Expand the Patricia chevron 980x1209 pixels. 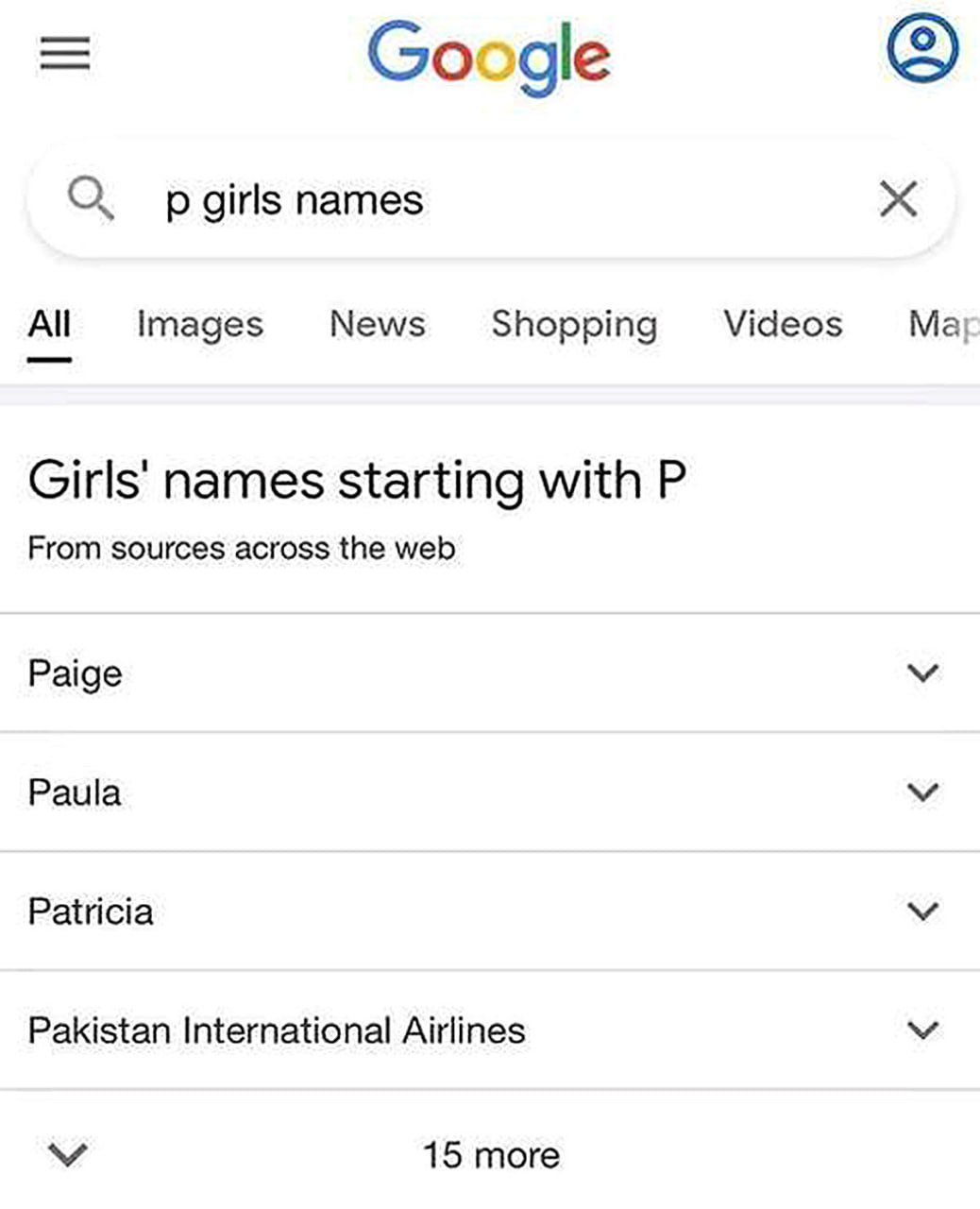coord(922,911)
